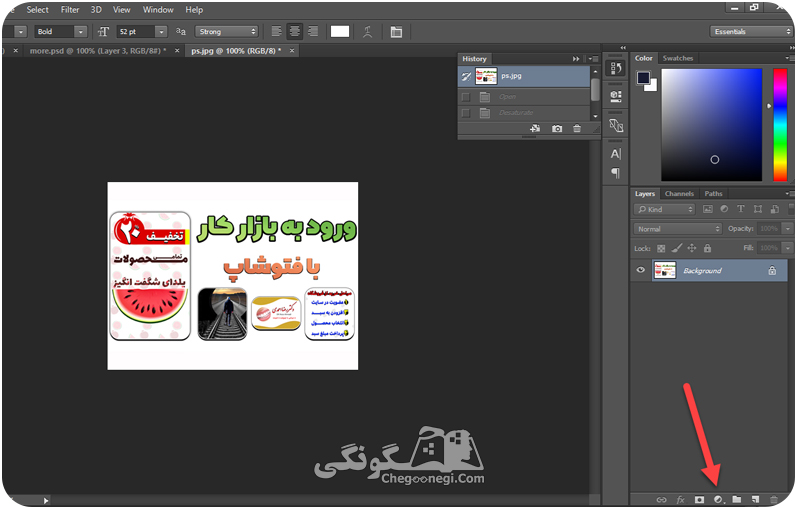Viewport: 798px width, 508px height.
Task: Toggle the history brush source box beside Open
Action: (x=465, y=97)
